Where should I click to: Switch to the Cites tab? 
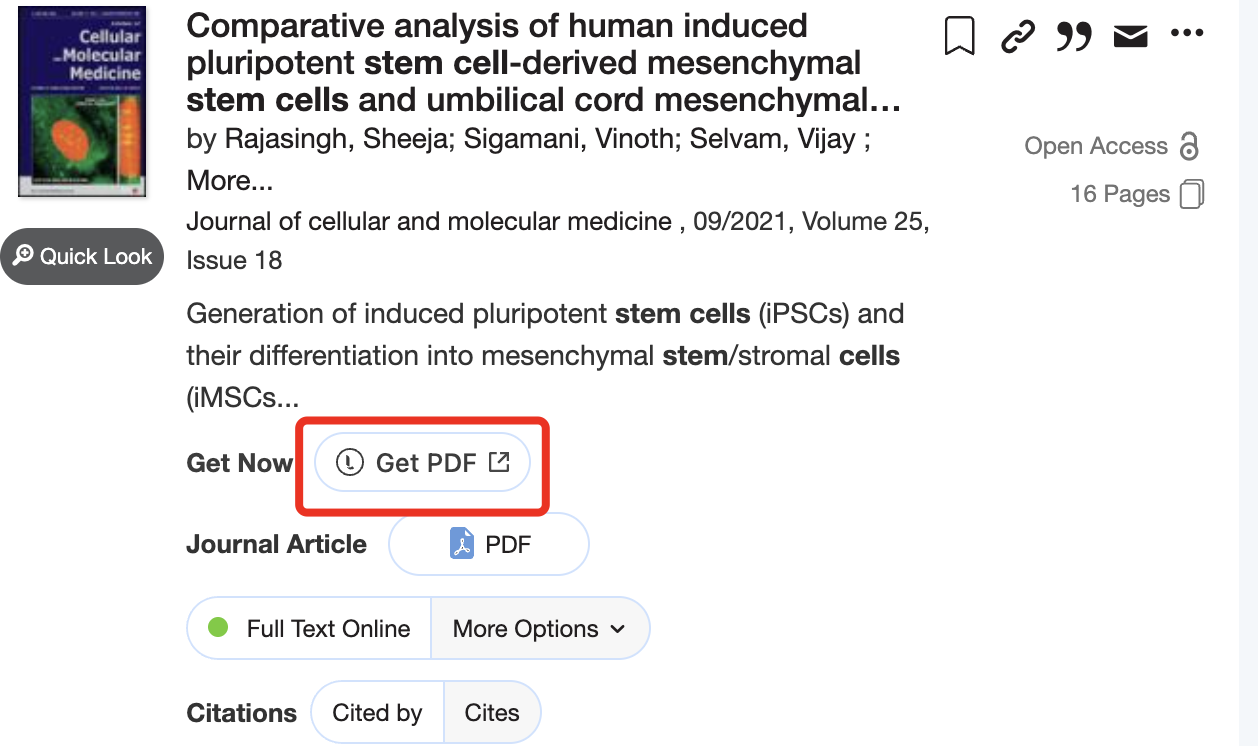(491, 712)
